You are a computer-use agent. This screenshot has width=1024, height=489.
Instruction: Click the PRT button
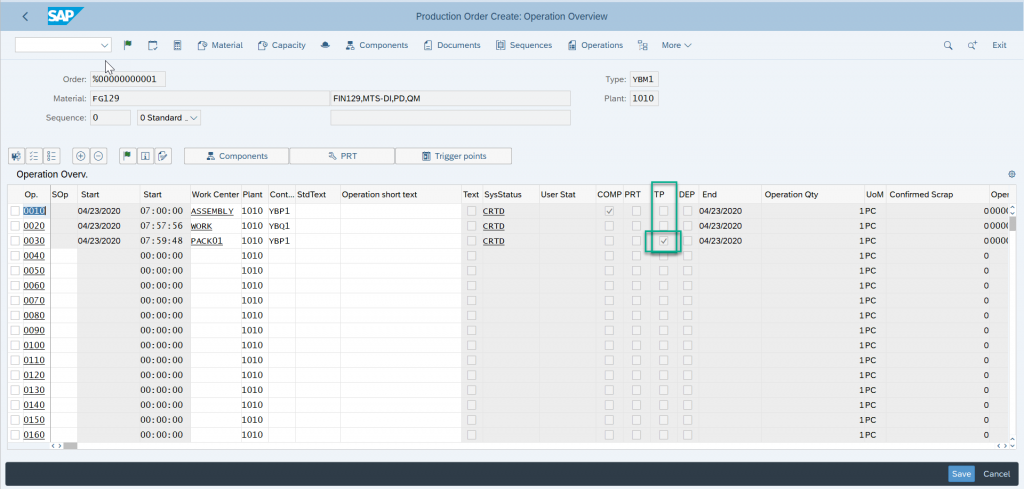(342, 156)
